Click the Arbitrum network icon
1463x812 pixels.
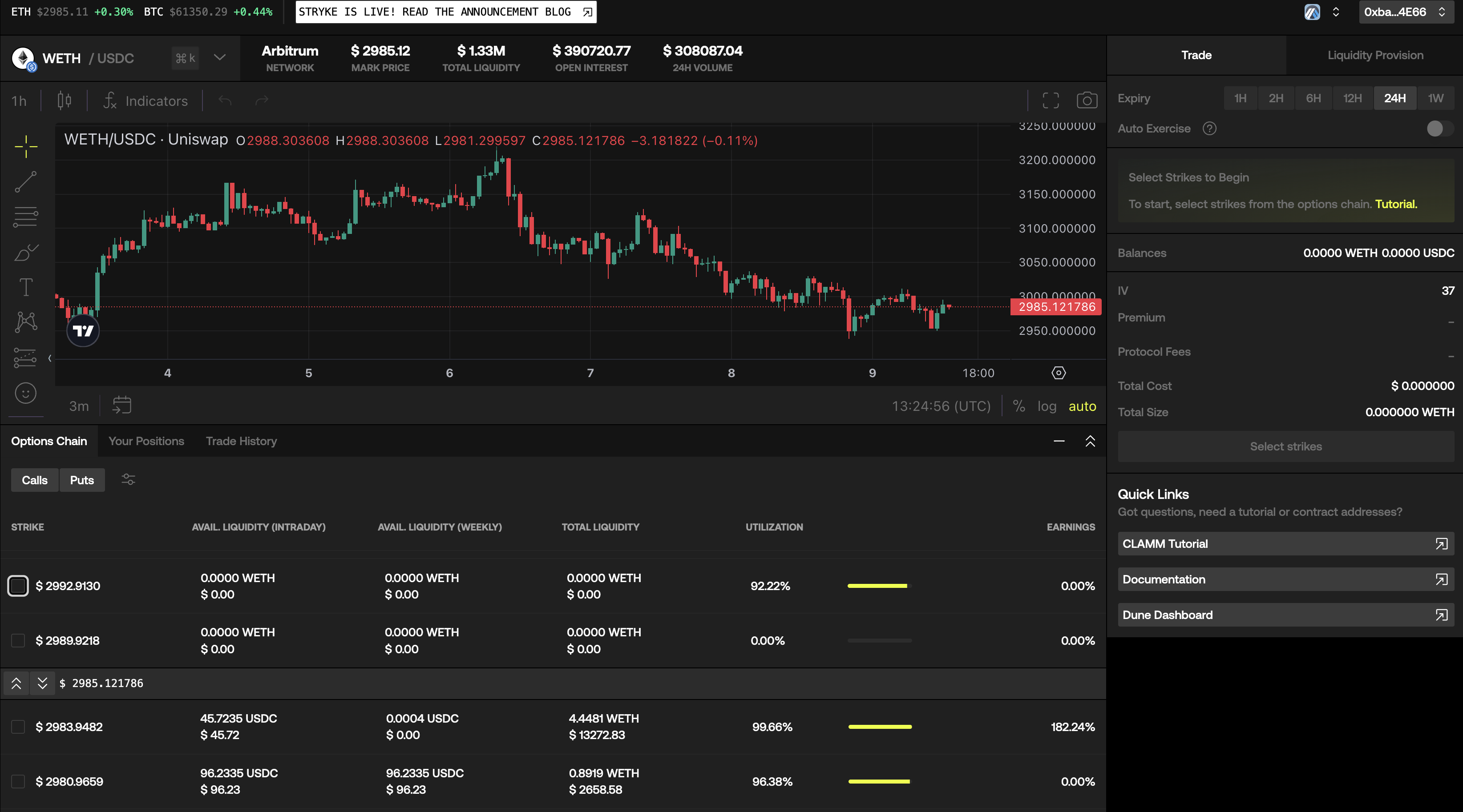(x=1312, y=12)
